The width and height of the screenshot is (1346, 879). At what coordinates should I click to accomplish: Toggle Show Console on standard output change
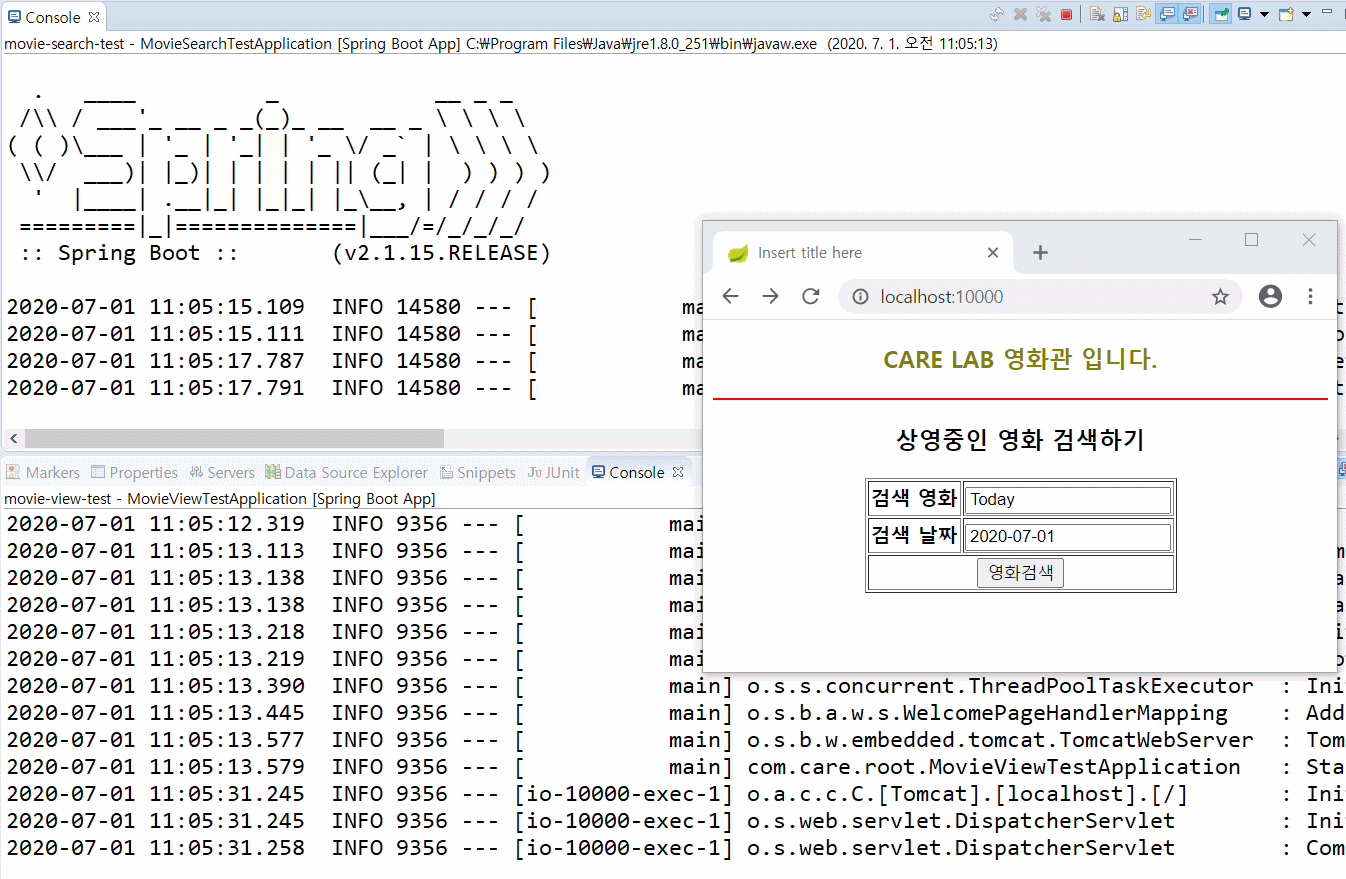tap(1166, 14)
